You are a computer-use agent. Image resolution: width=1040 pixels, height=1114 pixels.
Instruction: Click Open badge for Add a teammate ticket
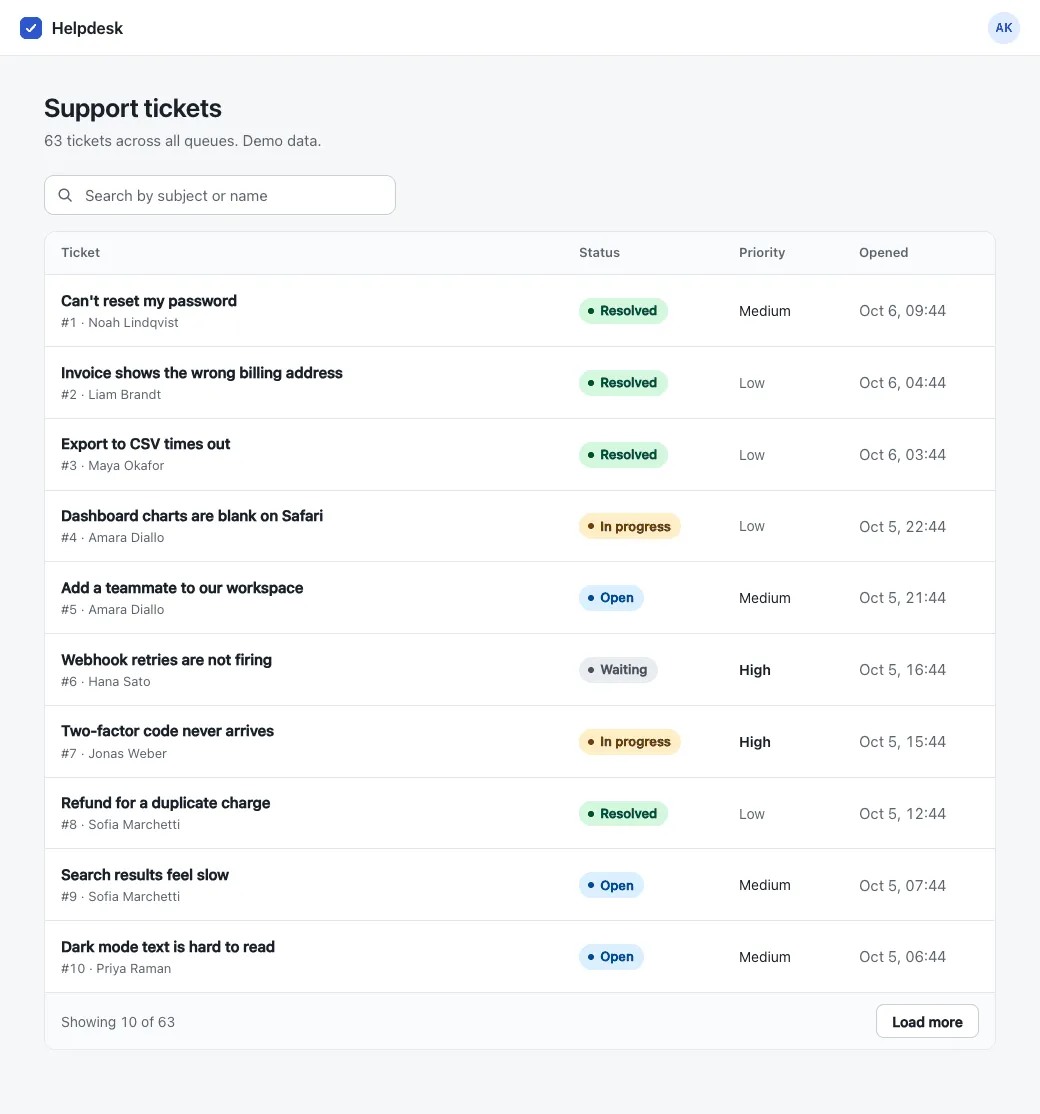611,597
